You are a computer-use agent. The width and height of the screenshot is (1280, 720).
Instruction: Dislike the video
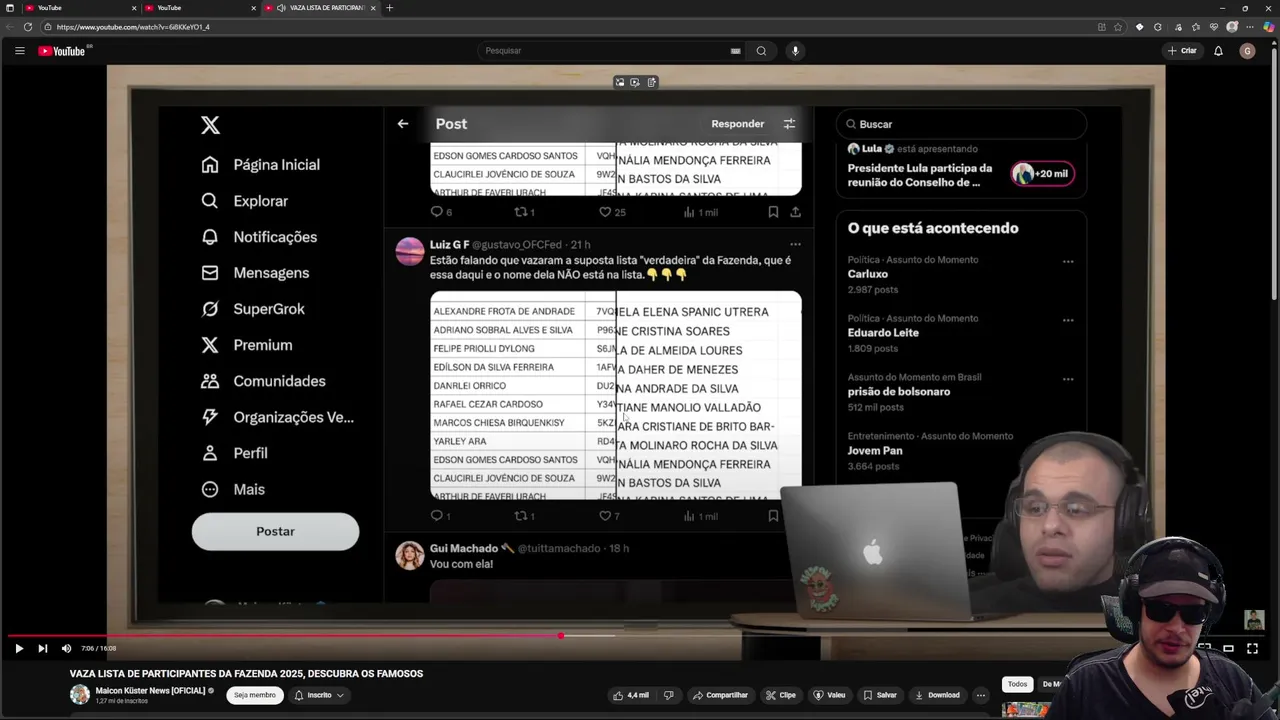coord(669,695)
